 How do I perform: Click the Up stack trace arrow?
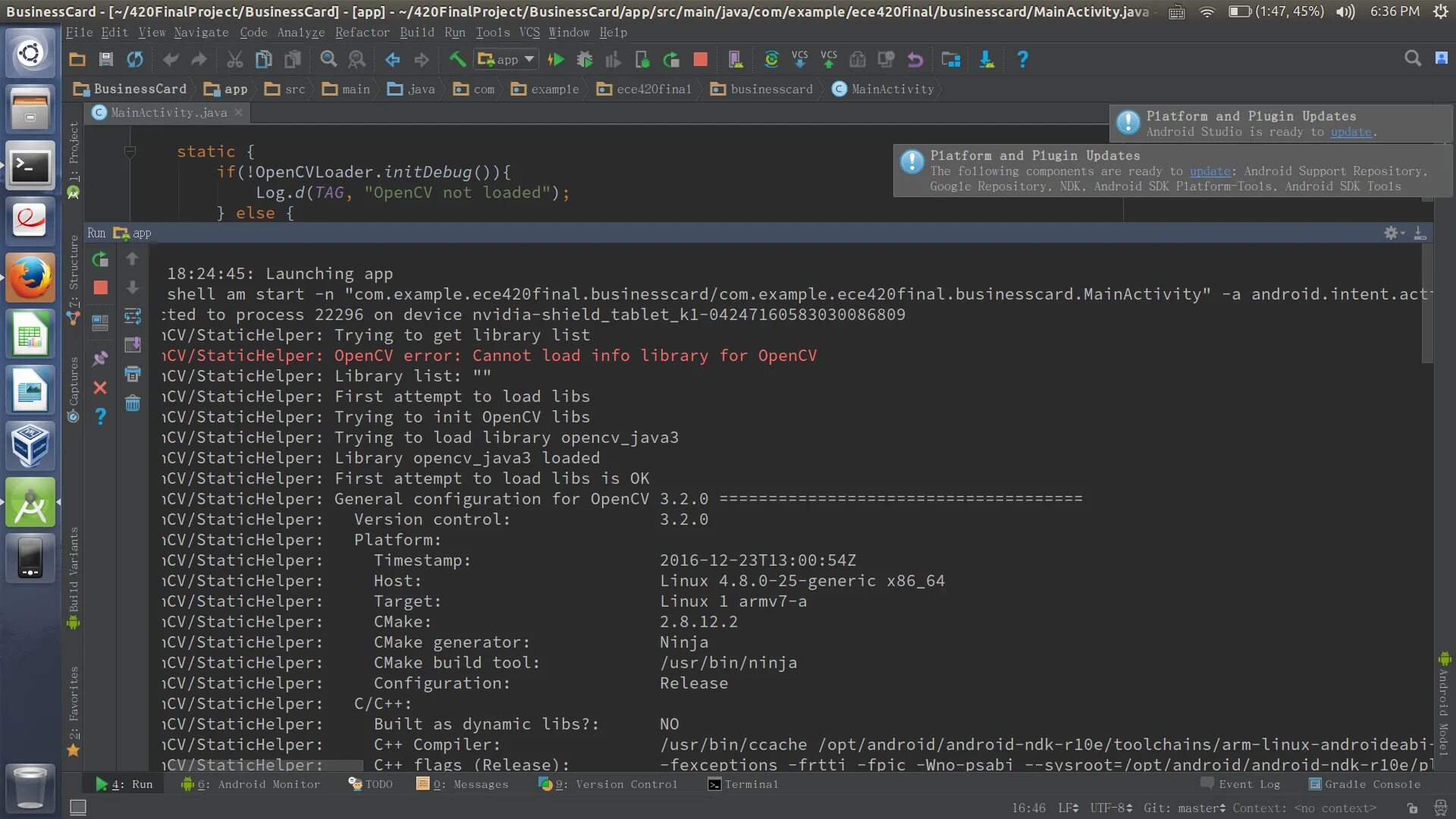pos(132,259)
